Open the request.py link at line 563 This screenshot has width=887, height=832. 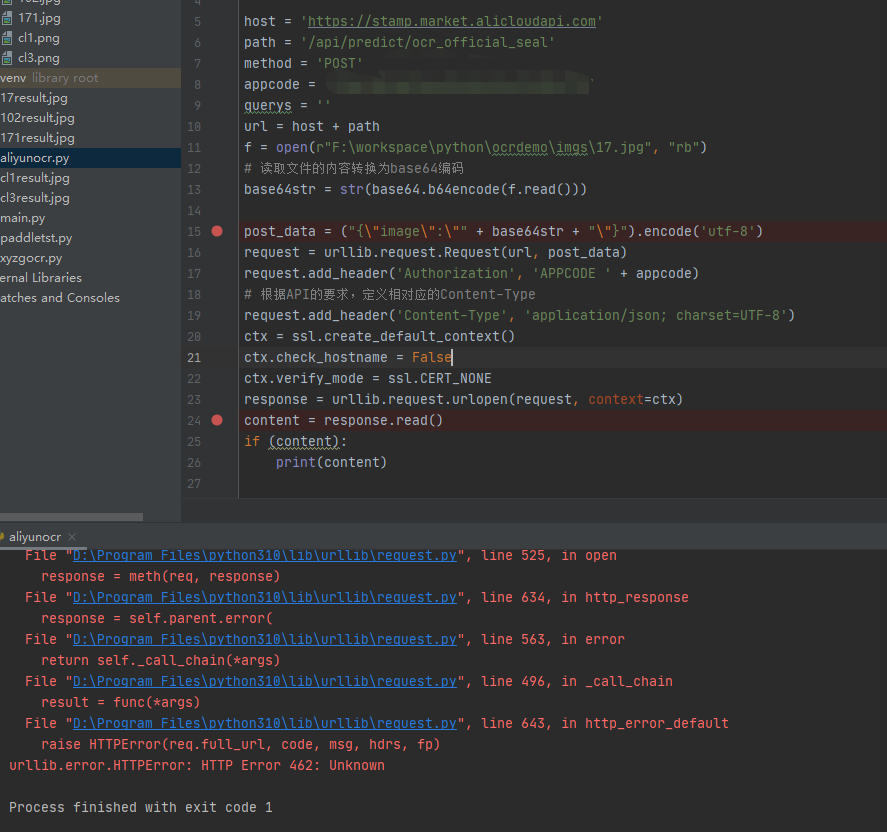click(x=265, y=639)
